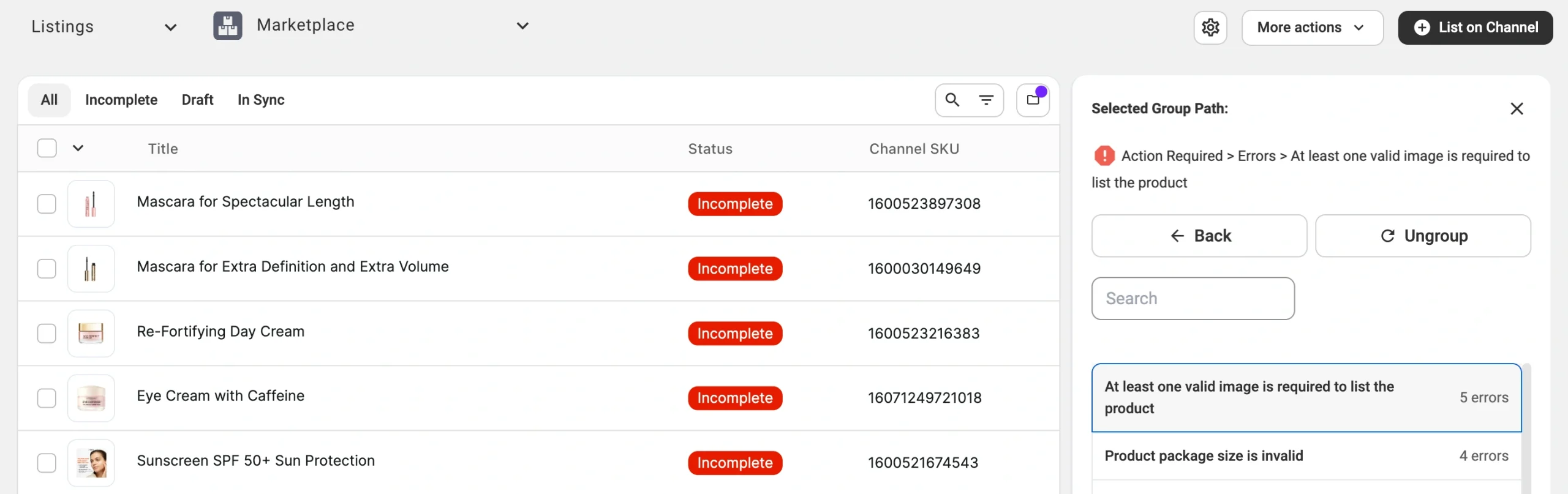Tick the select-all checkbox in the header
Screen dimensions: 1568x494
pos(47,148)
